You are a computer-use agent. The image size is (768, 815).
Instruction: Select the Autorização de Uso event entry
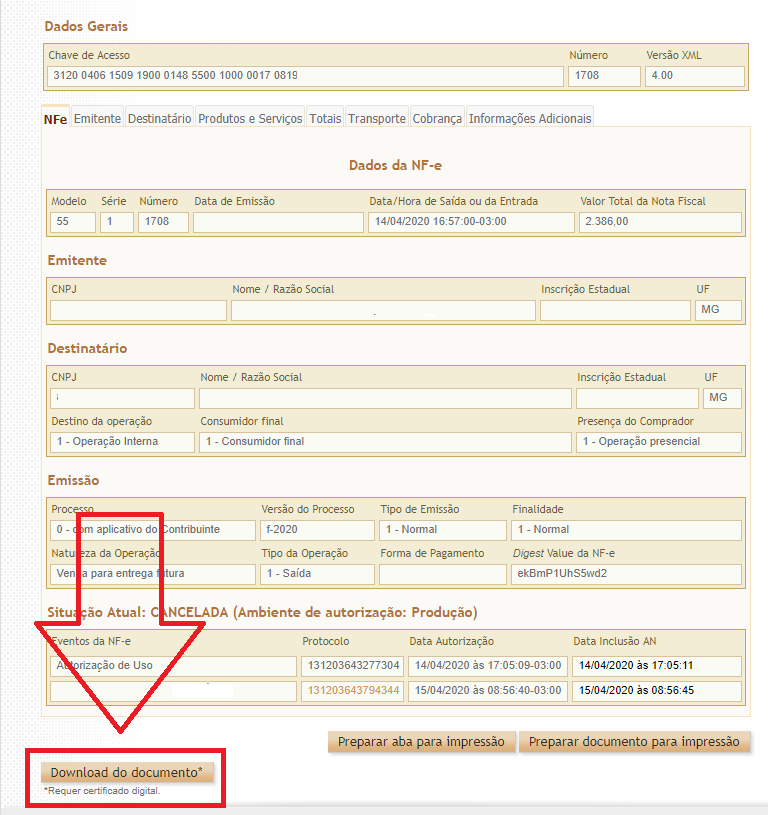pyautogui.click(x=172, y=666)
